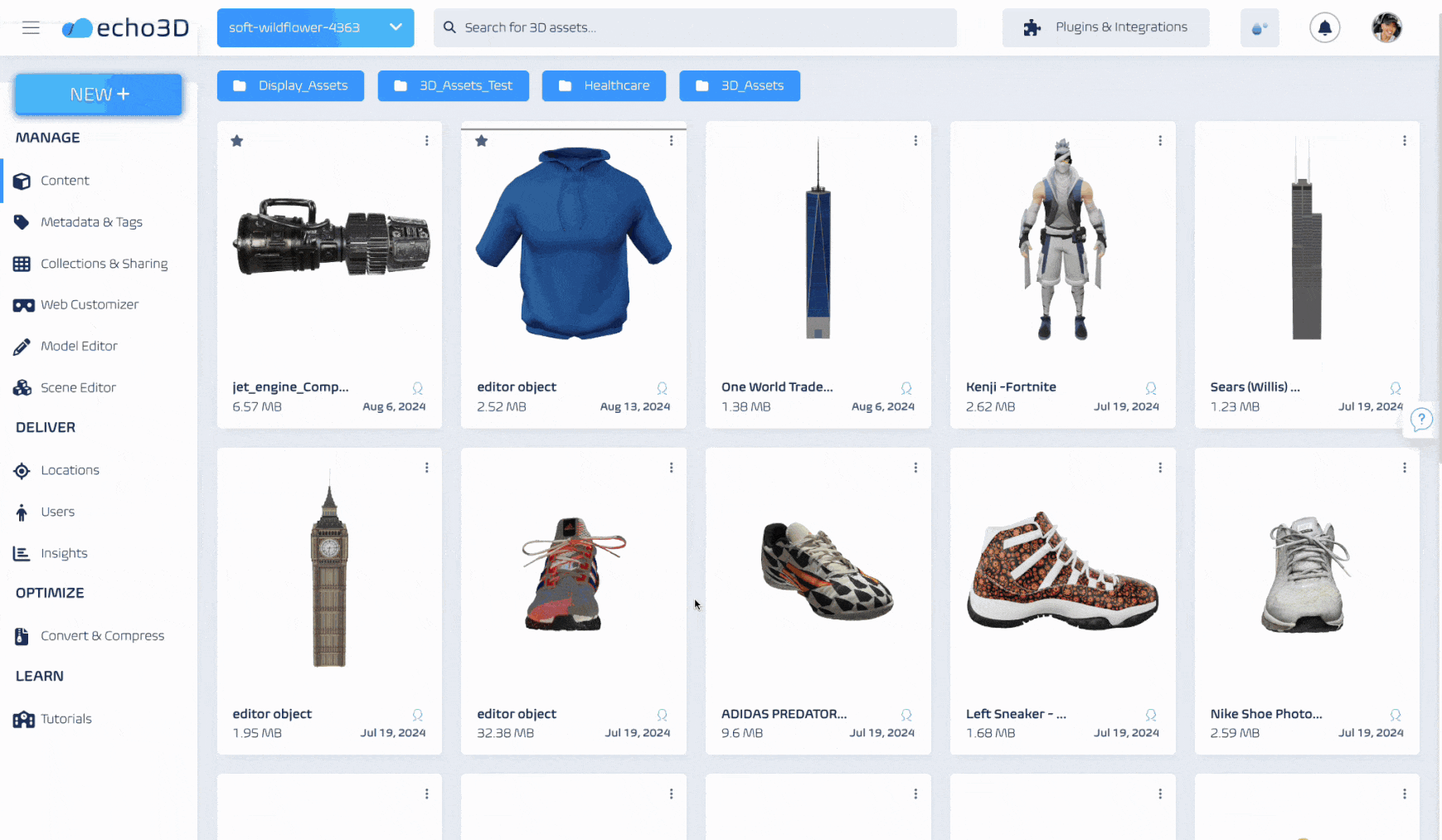Image resolution: width=1442 pixels, height=840 pixels.
Task: Open Convert & Compress tool
Action: [103, 635]
